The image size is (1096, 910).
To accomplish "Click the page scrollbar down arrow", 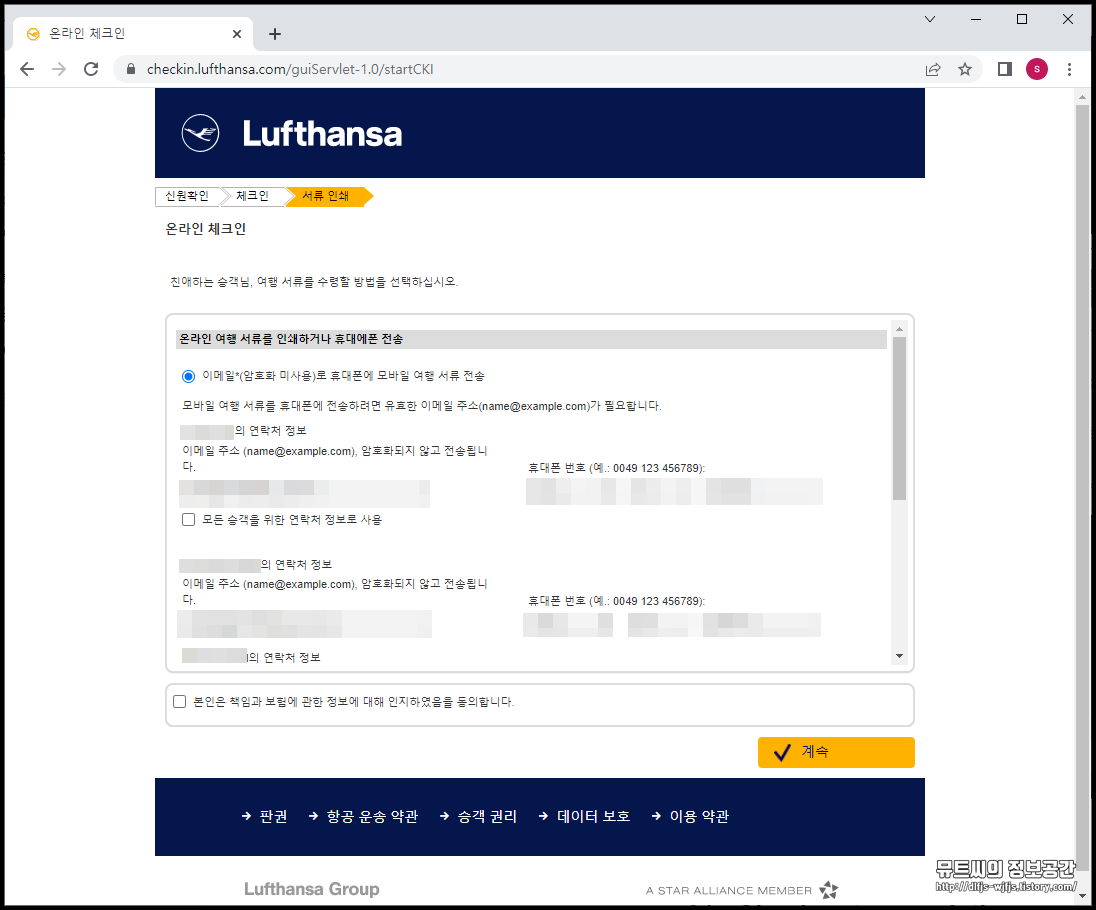I will click(1083, 895).
